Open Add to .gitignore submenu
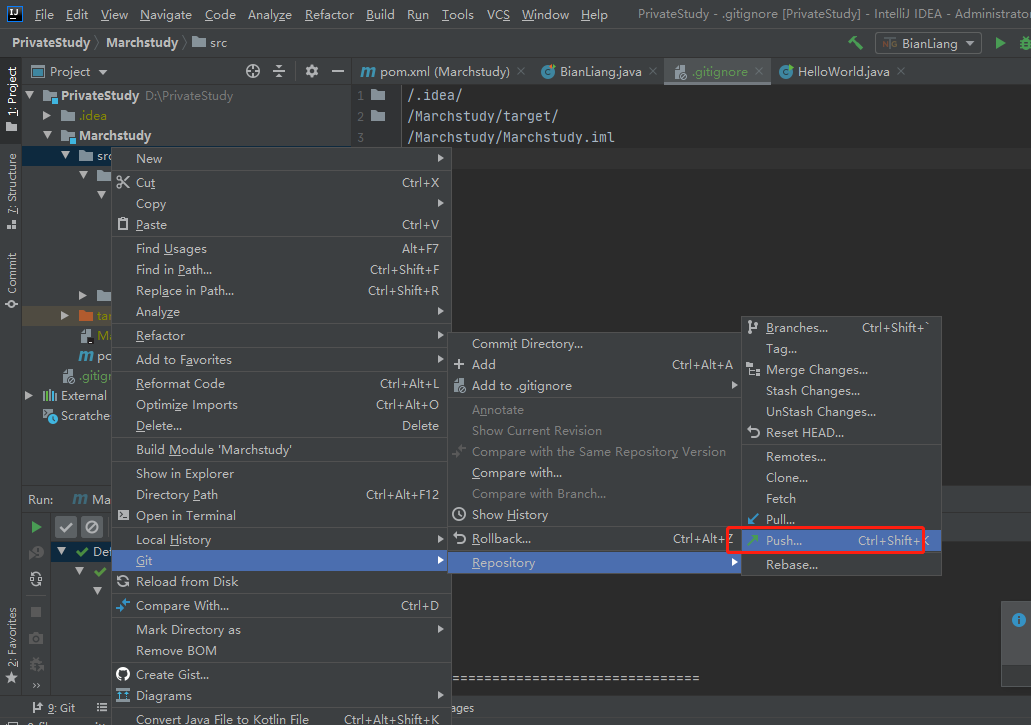1031x725 pixels. (594, 386)
